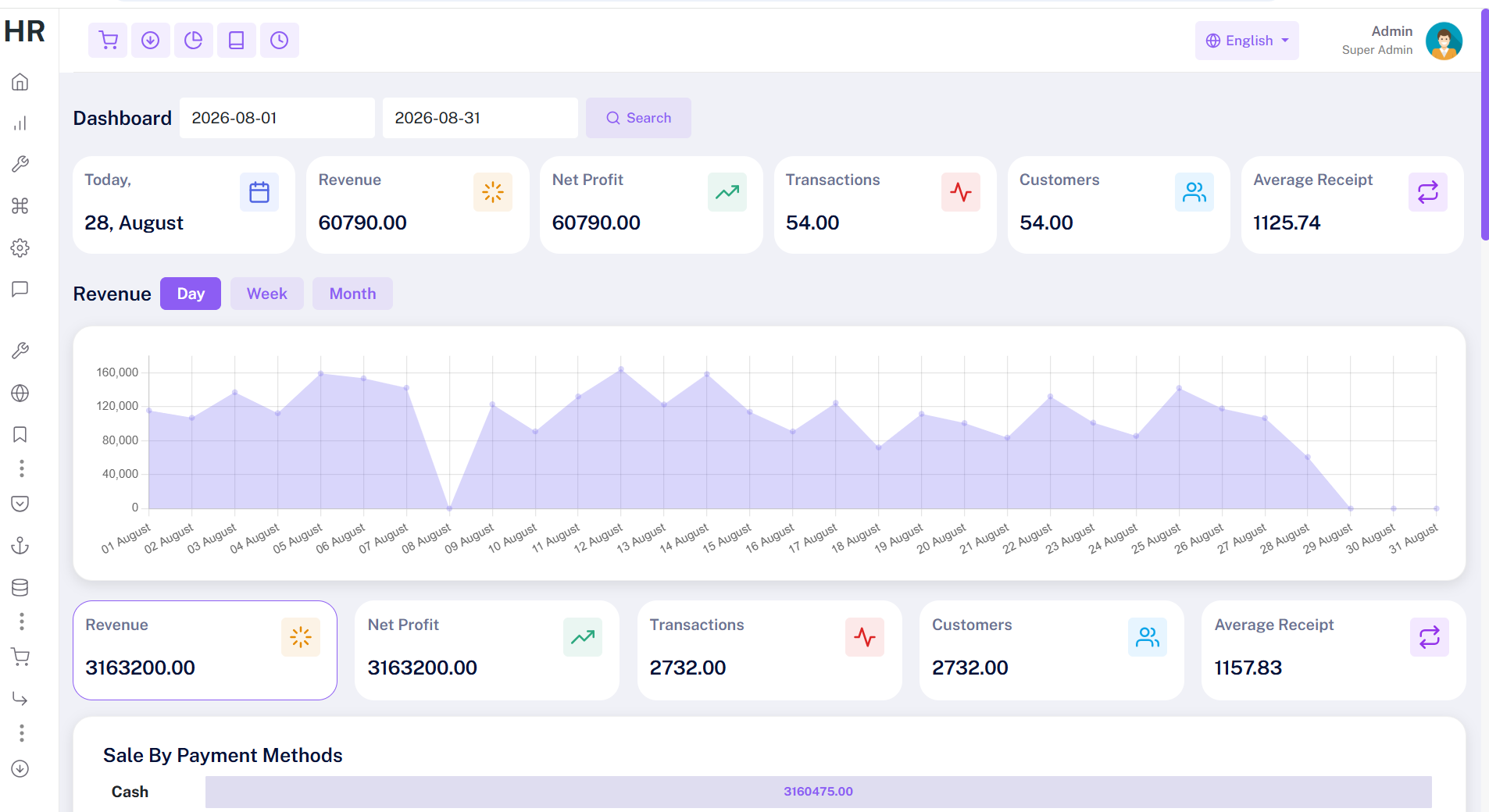Click the start date field 2026-08-01
This screenshot has height=812, width=1489.
point(277,118)
